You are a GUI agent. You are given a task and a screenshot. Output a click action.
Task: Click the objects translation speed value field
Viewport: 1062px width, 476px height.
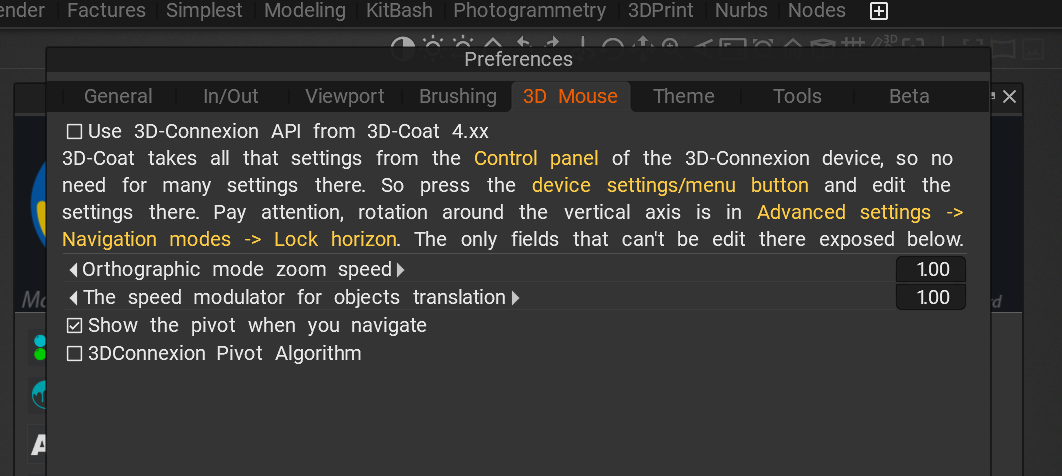[x=931, y=298]
